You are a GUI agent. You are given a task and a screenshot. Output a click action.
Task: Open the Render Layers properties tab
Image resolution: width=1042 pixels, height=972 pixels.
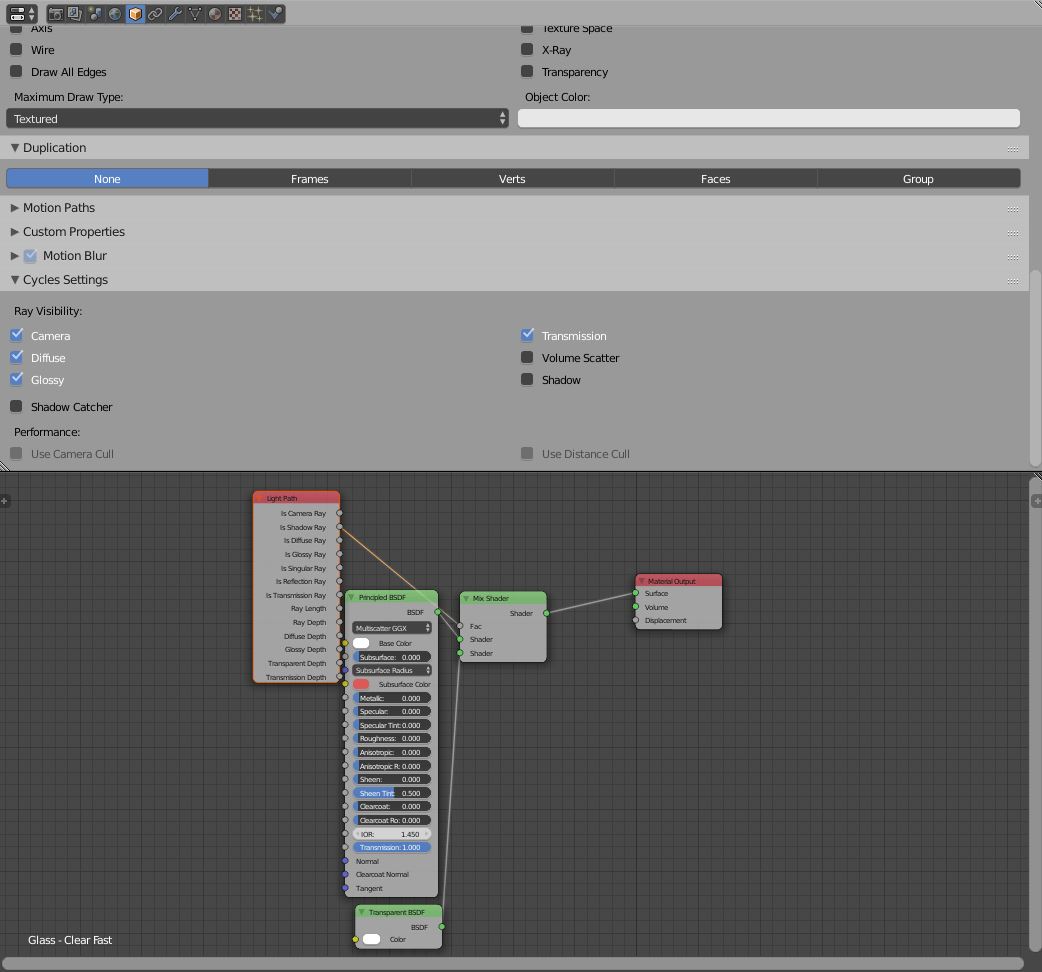[x=75, y=14]
